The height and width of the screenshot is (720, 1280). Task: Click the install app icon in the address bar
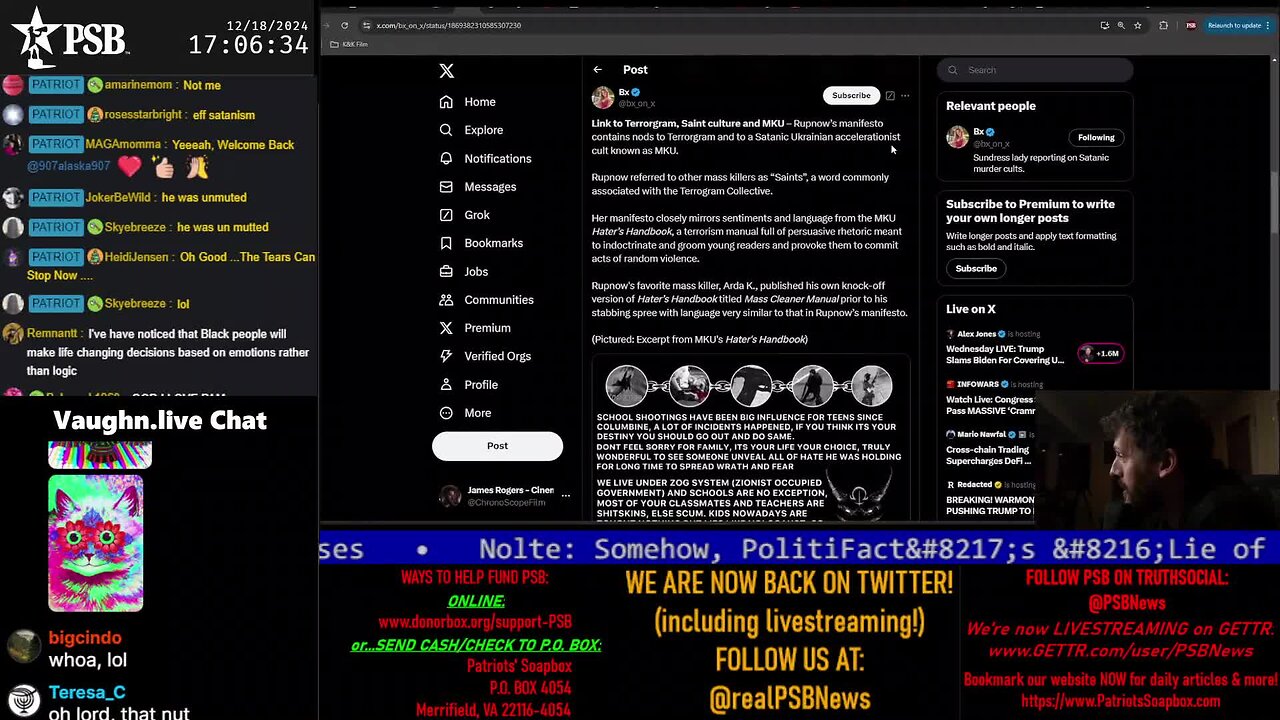[x=1104, y=25]
